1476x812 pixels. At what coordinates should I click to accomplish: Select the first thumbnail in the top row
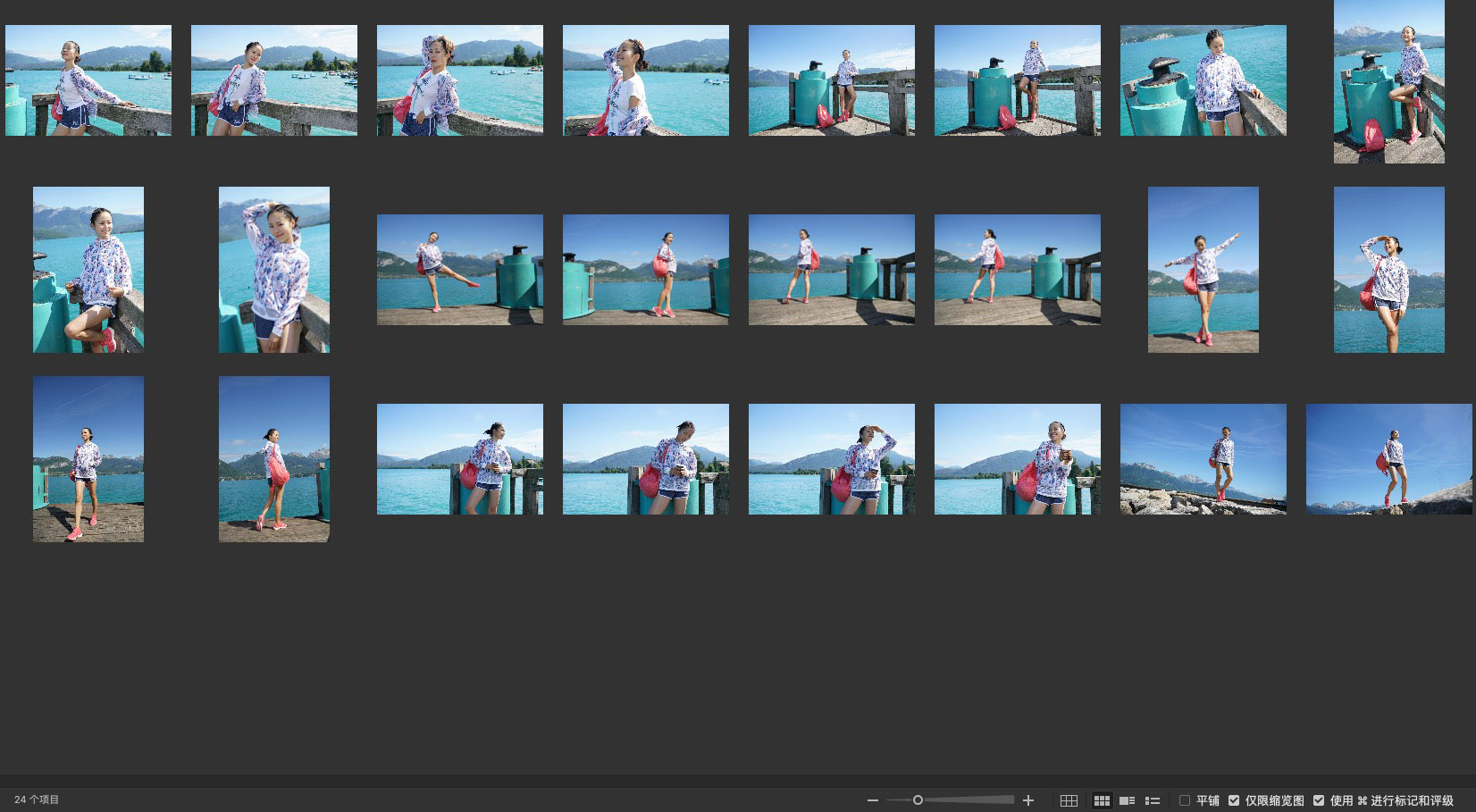[x=88, y=80]
